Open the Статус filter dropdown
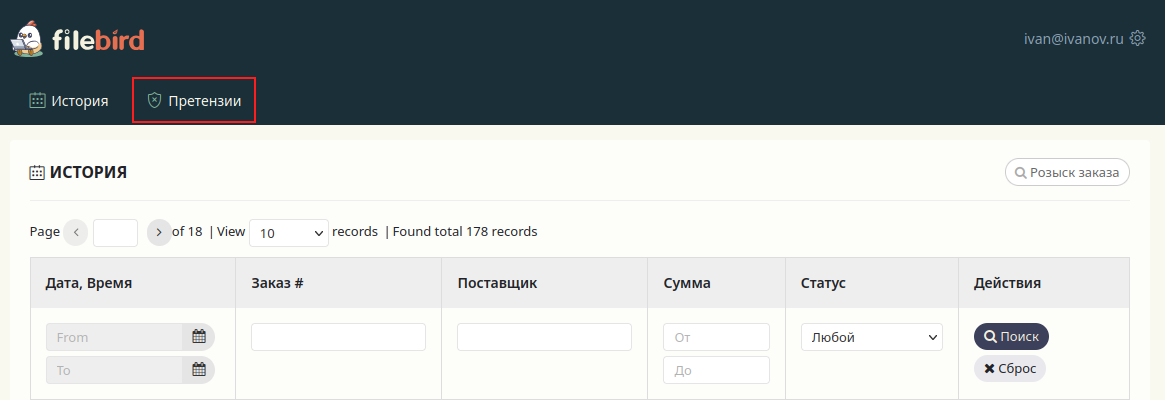 (x=871, y=338)
